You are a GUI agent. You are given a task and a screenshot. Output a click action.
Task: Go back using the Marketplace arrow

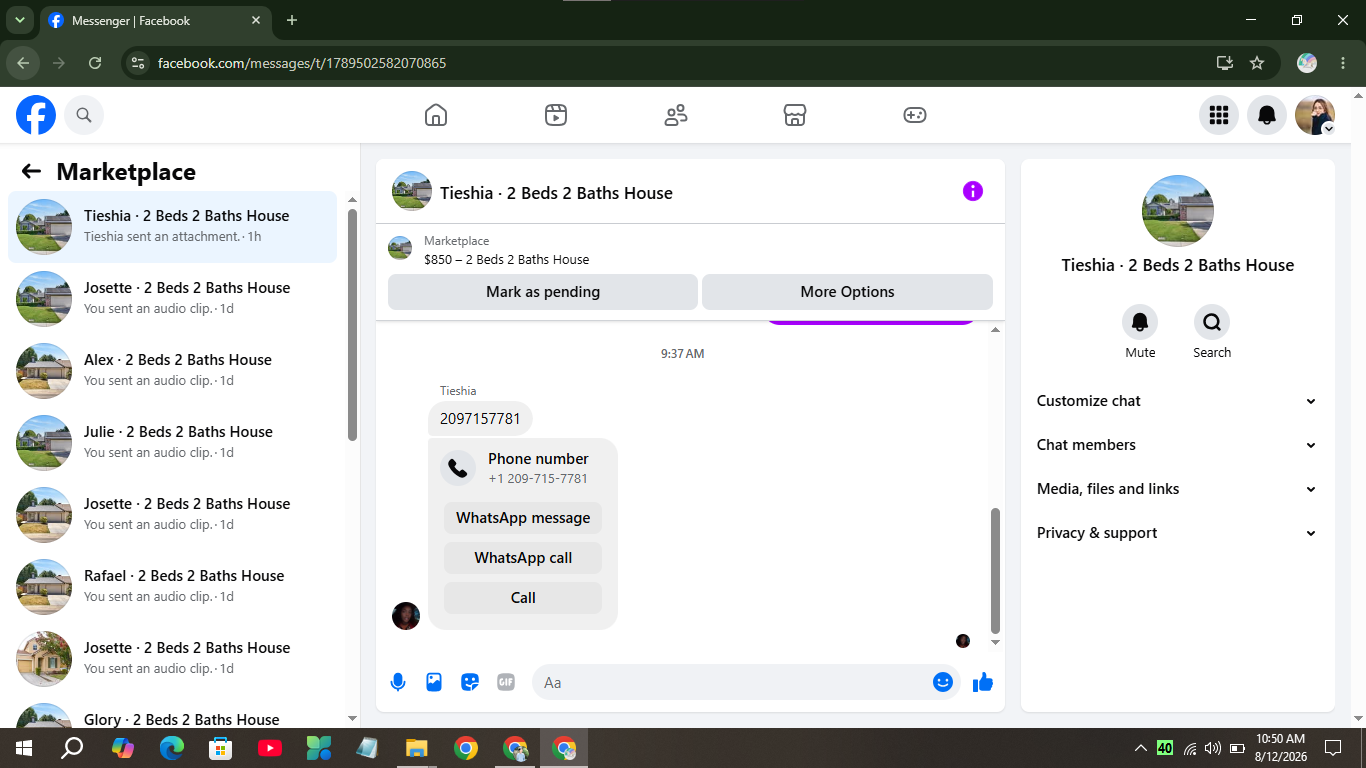31,171
